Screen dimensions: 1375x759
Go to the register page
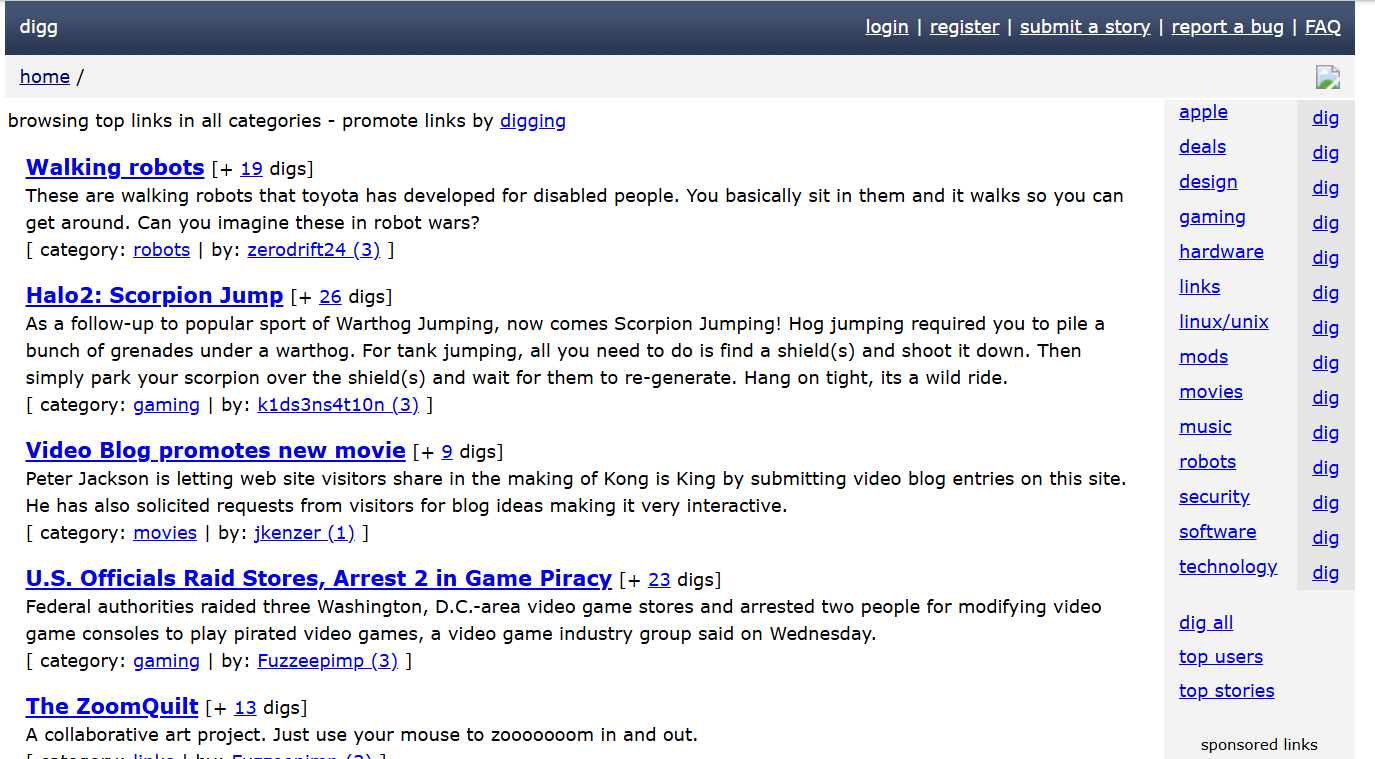[964, 27]
